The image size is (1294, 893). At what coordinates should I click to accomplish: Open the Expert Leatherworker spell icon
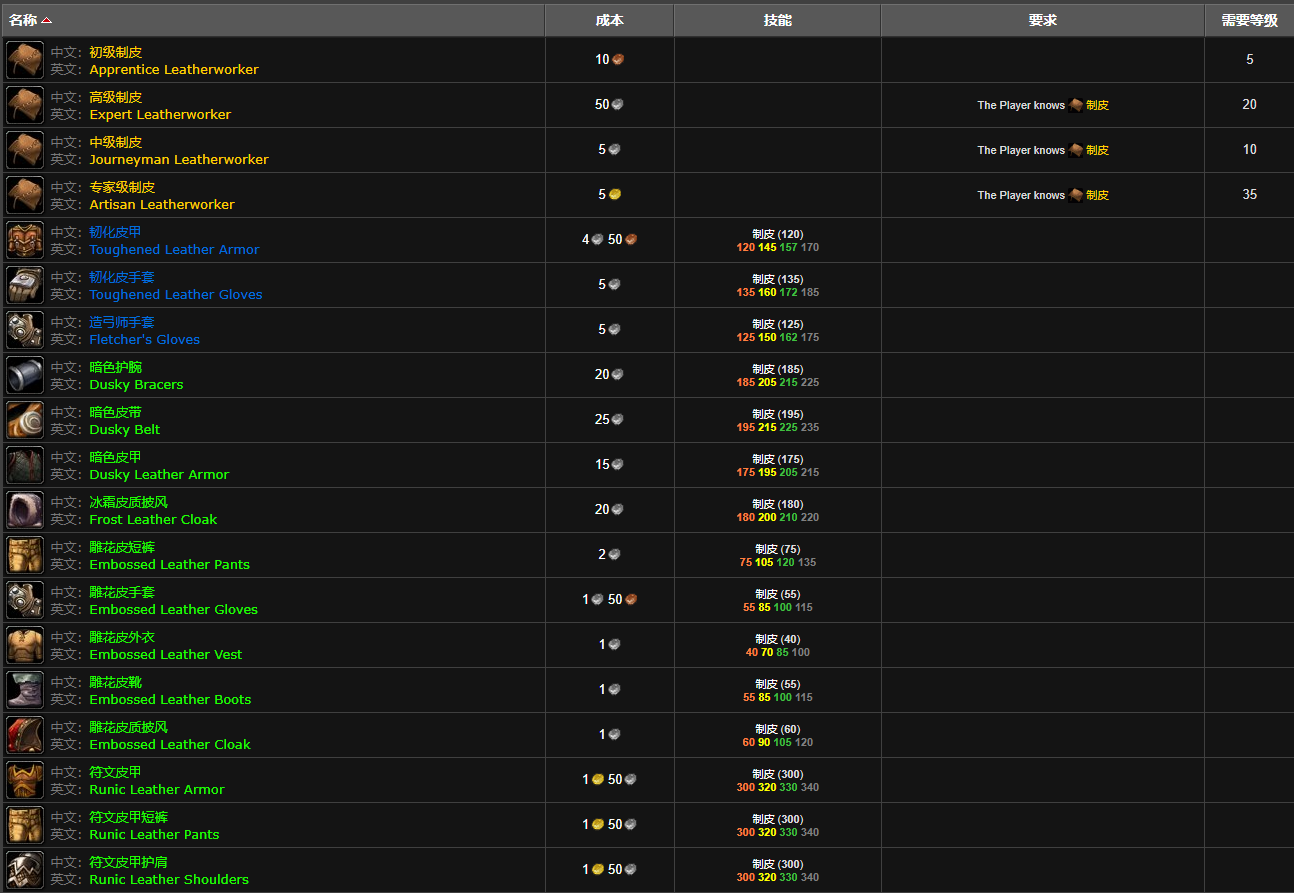(25, 105)
